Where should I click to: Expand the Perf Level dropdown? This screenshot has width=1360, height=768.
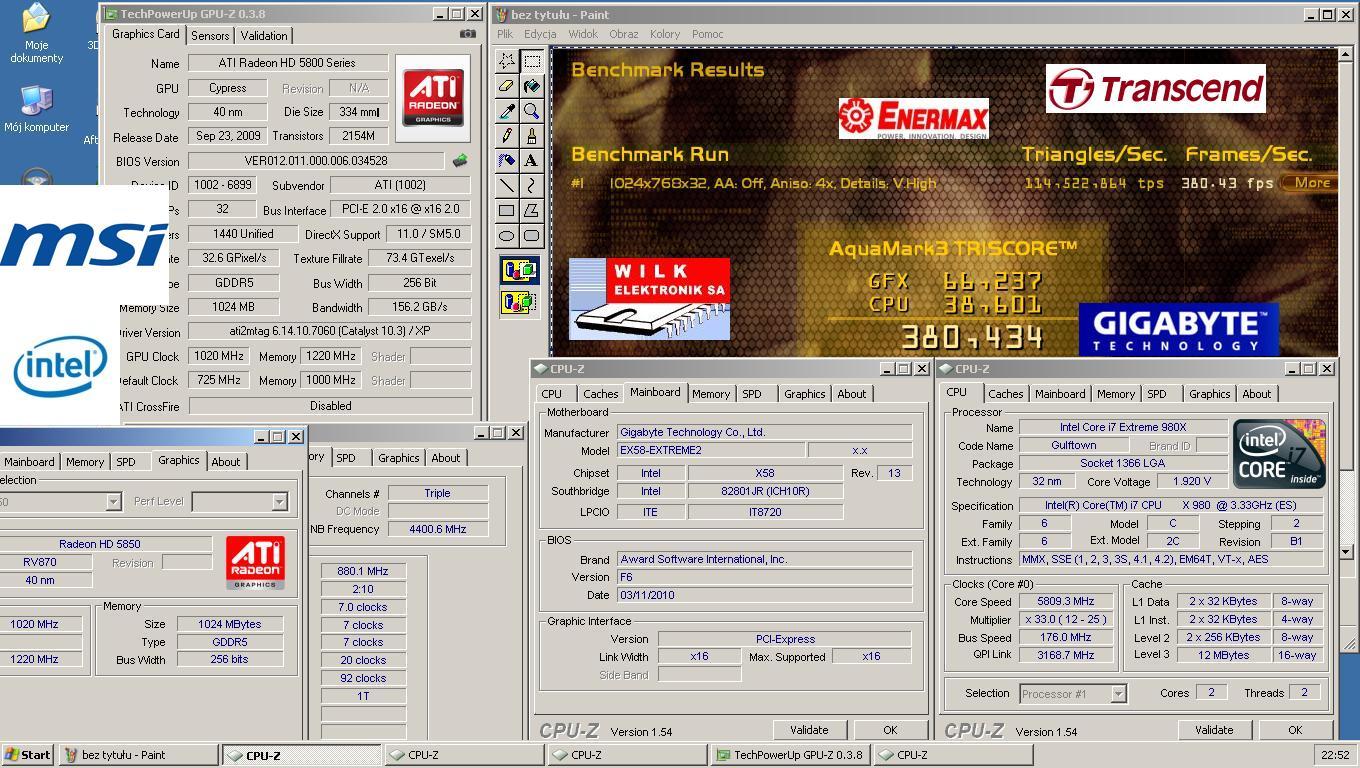click(x=279, y=502)
